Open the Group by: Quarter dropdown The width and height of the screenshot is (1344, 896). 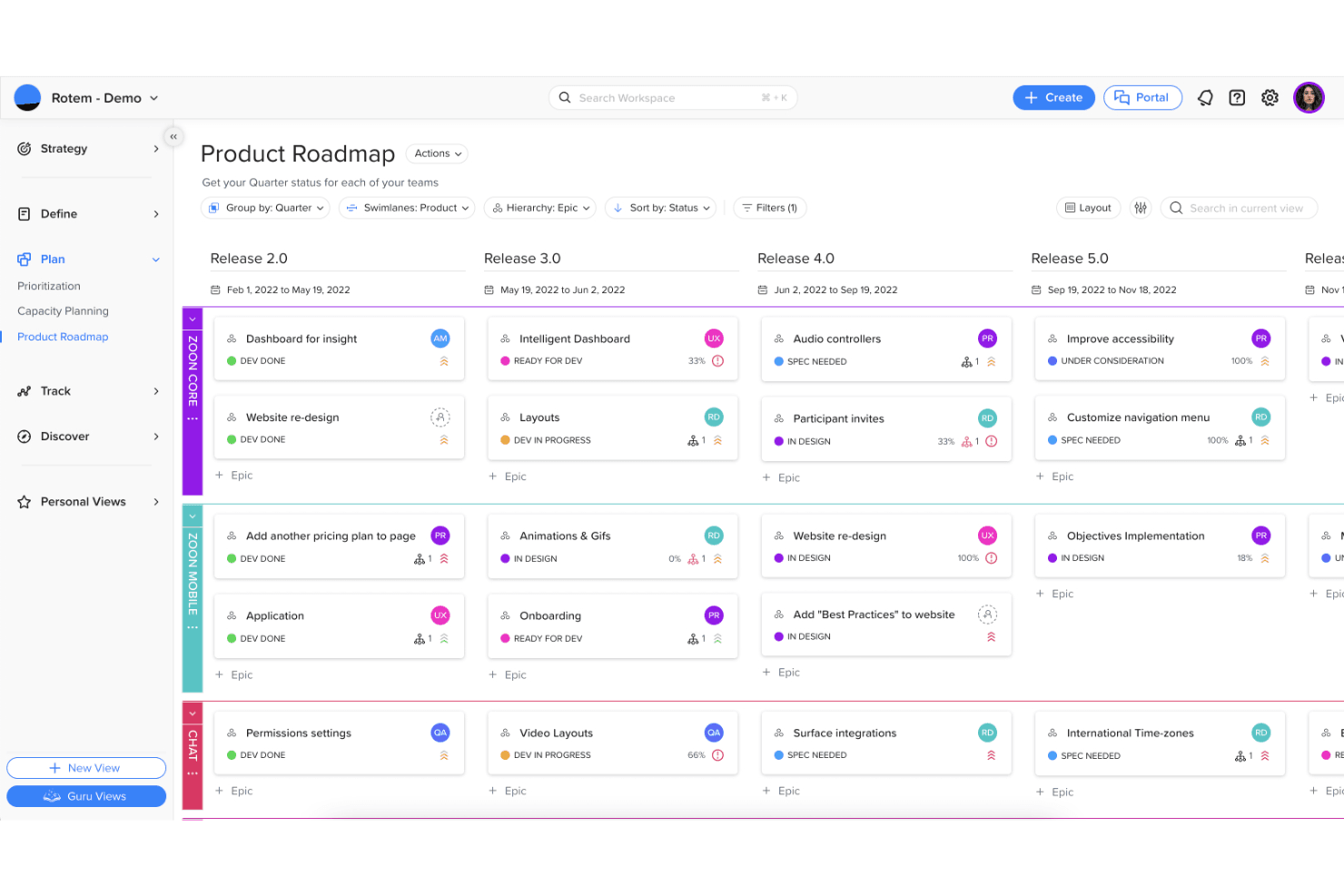(x=266, y=208)
